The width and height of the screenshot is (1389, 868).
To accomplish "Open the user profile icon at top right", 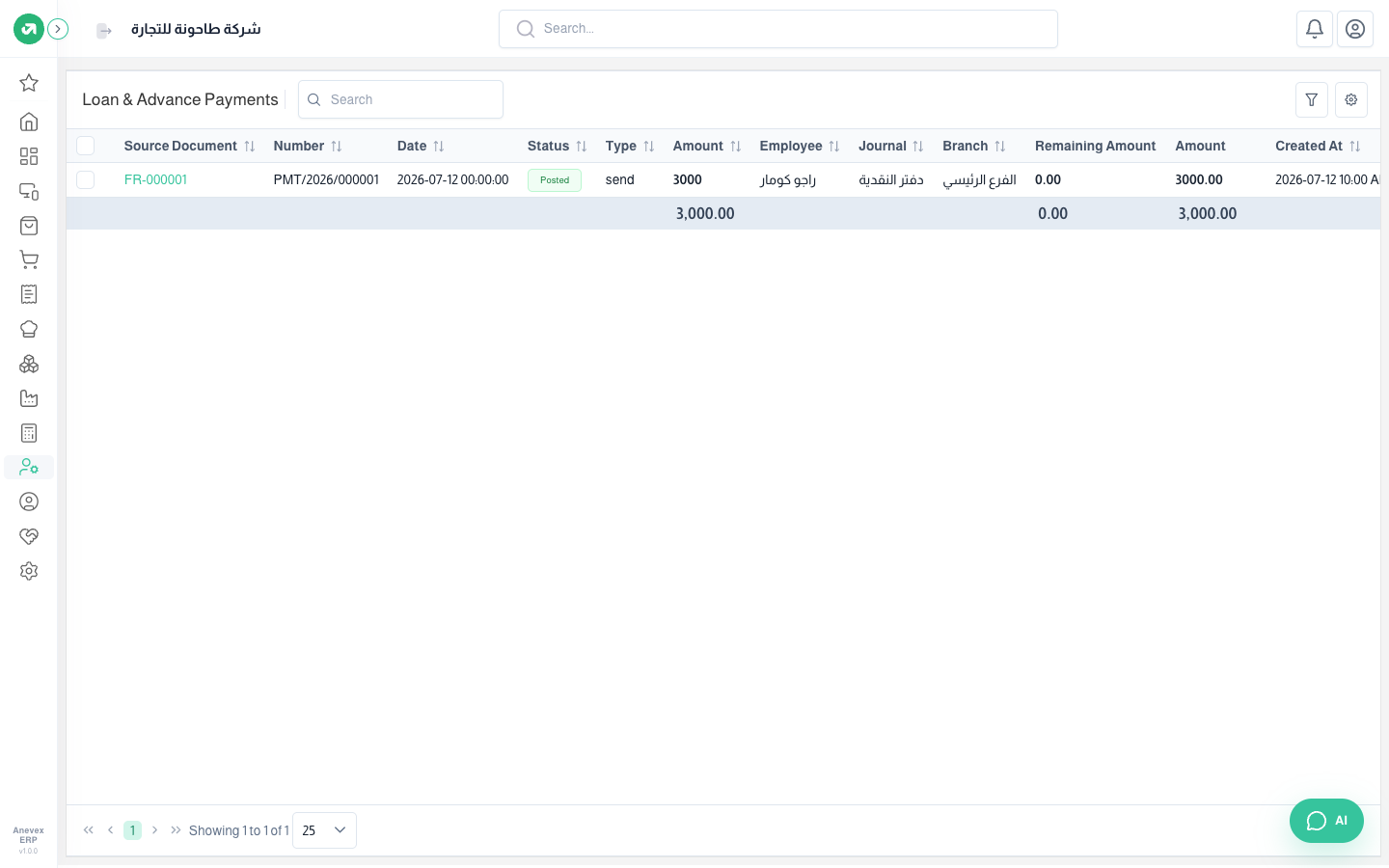I will tap(1355, 29).
